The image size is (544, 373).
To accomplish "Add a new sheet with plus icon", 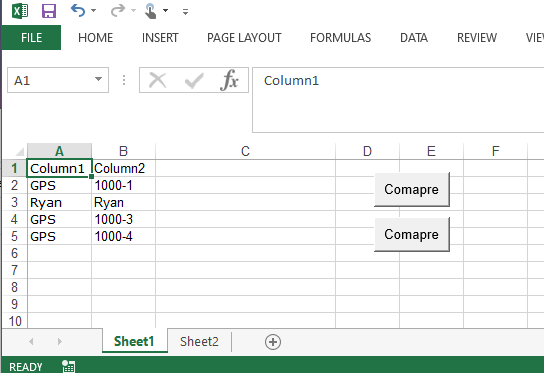I will click(x=273, y=342).
